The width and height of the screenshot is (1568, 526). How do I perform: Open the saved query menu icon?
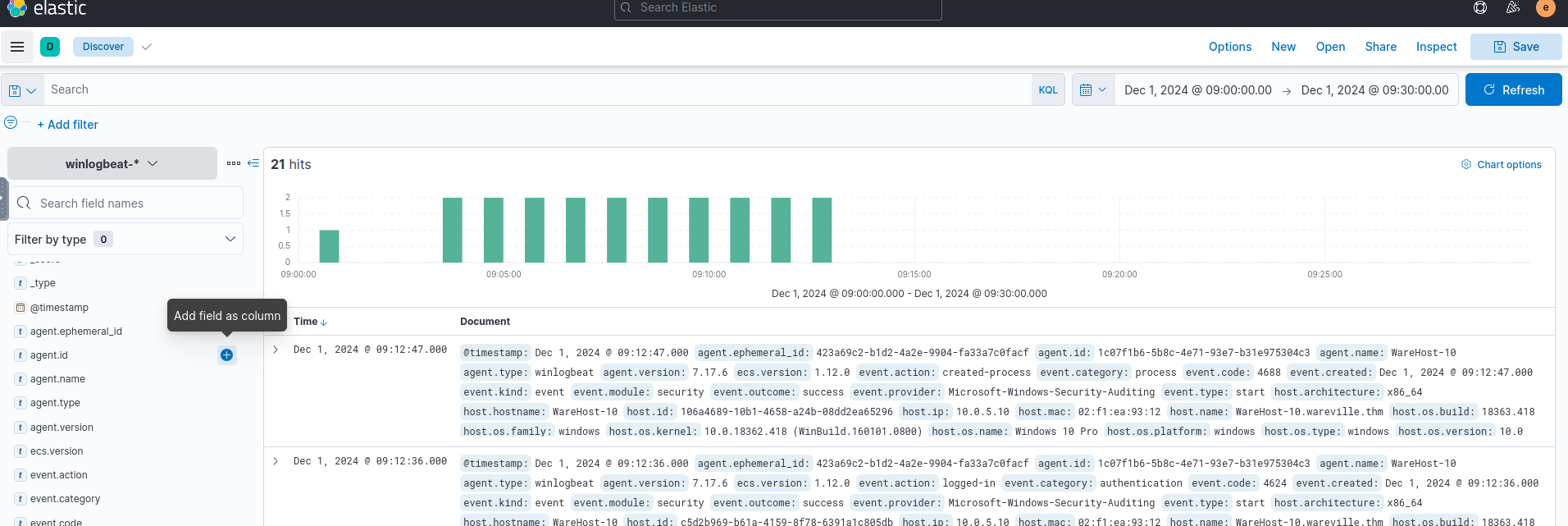point(22,90)
